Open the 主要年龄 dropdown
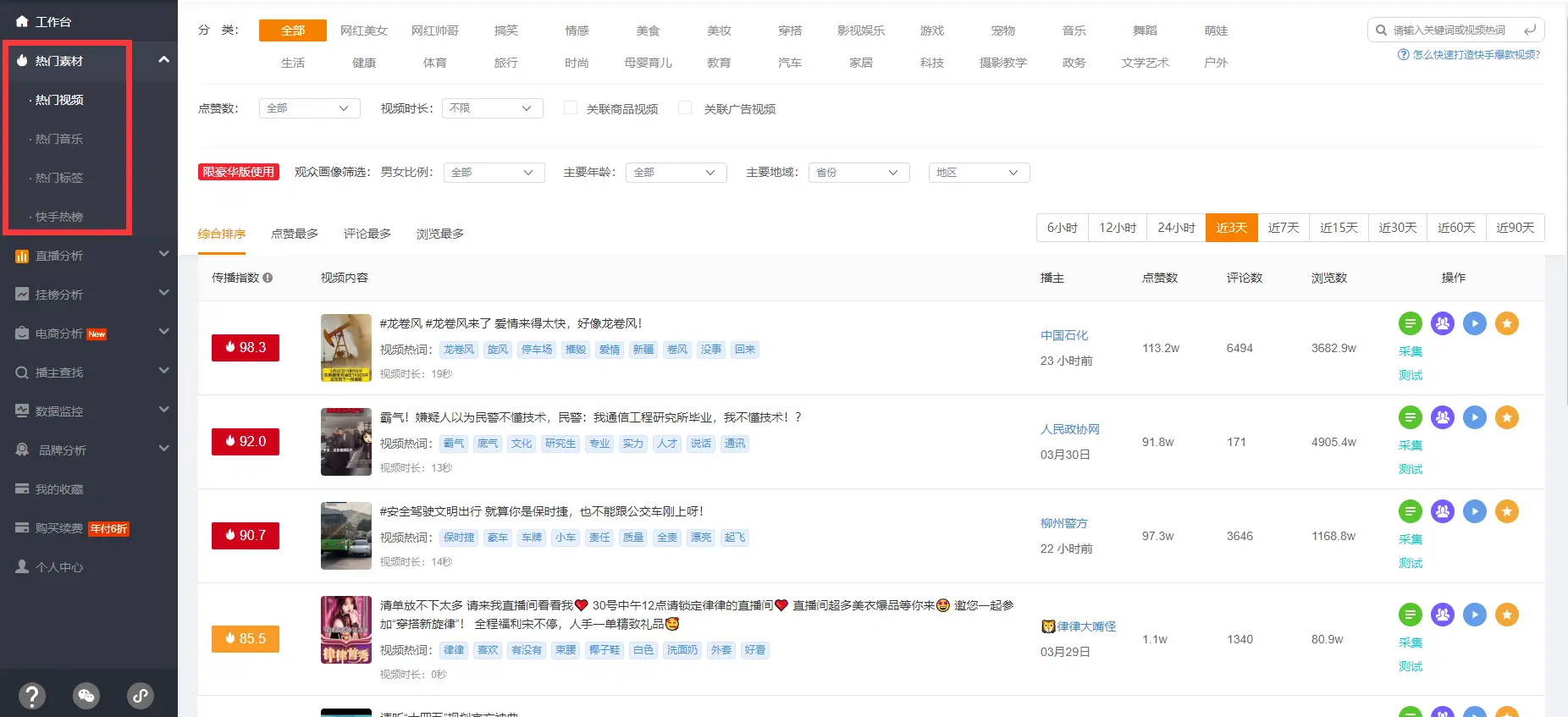Viewport: 1568px width, 717px height. (x=676, y=173)
